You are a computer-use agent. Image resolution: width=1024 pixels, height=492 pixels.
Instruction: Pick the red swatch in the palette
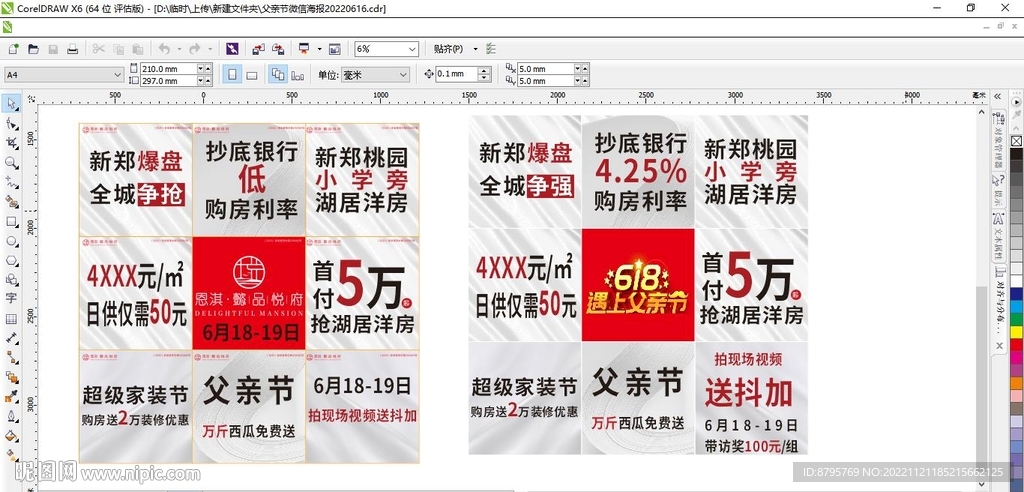coord(1016,344)
